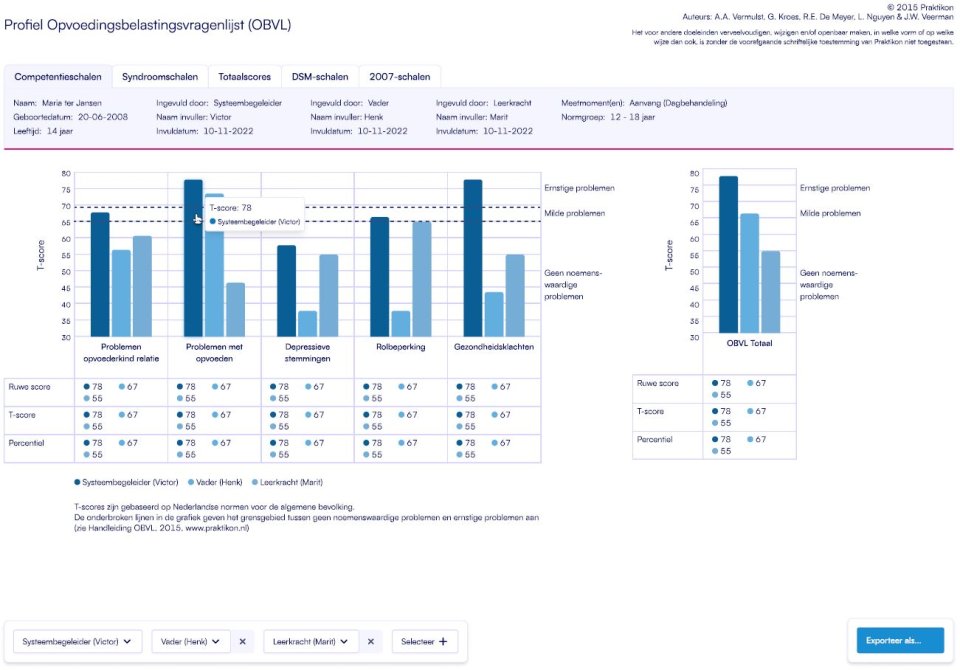Click the plus icon on Selecteer
Image resolution: width=960 pixels, height=670 pixels.
441,642
